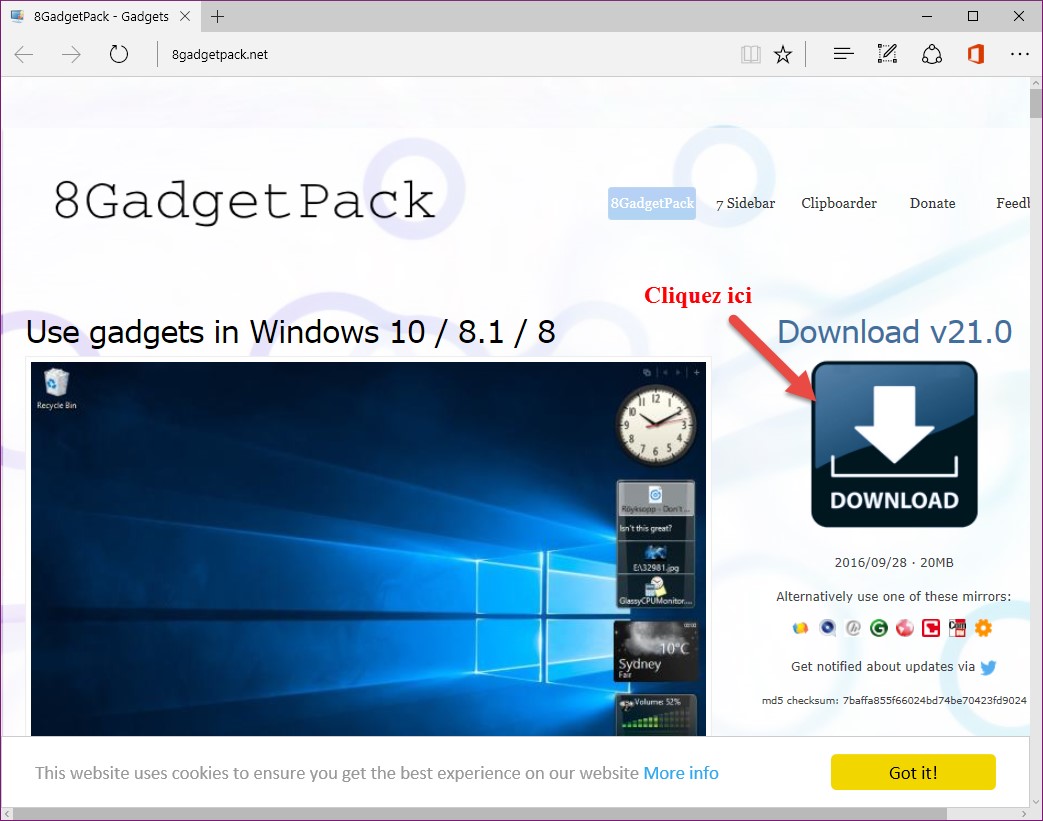Open the gray heise mirror icon
Image resolution: width=1043 pixels, height=821 pixels.
[x=853, y=627]
